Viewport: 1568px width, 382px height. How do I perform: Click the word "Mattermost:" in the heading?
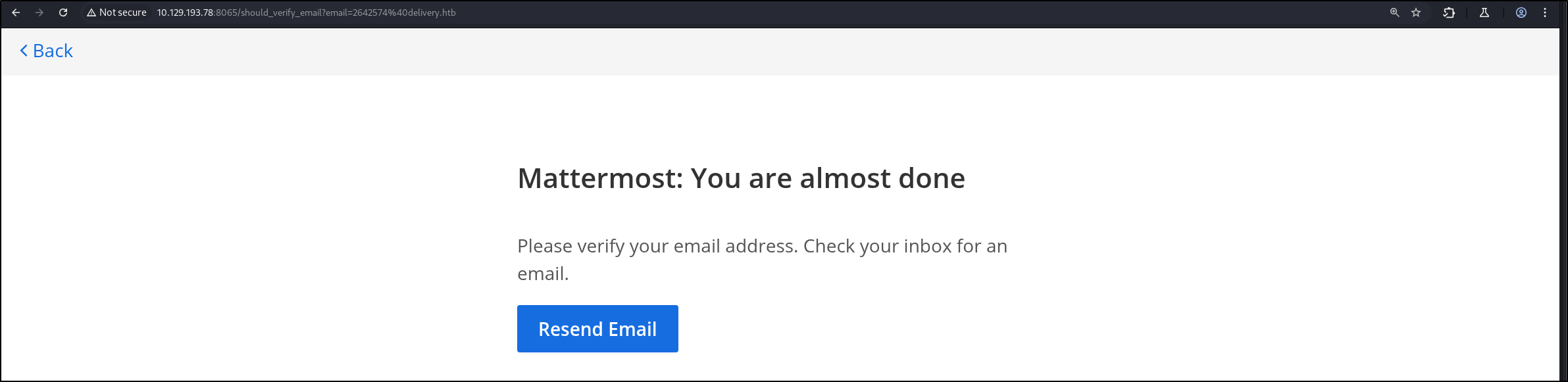(x=601, y=178)
